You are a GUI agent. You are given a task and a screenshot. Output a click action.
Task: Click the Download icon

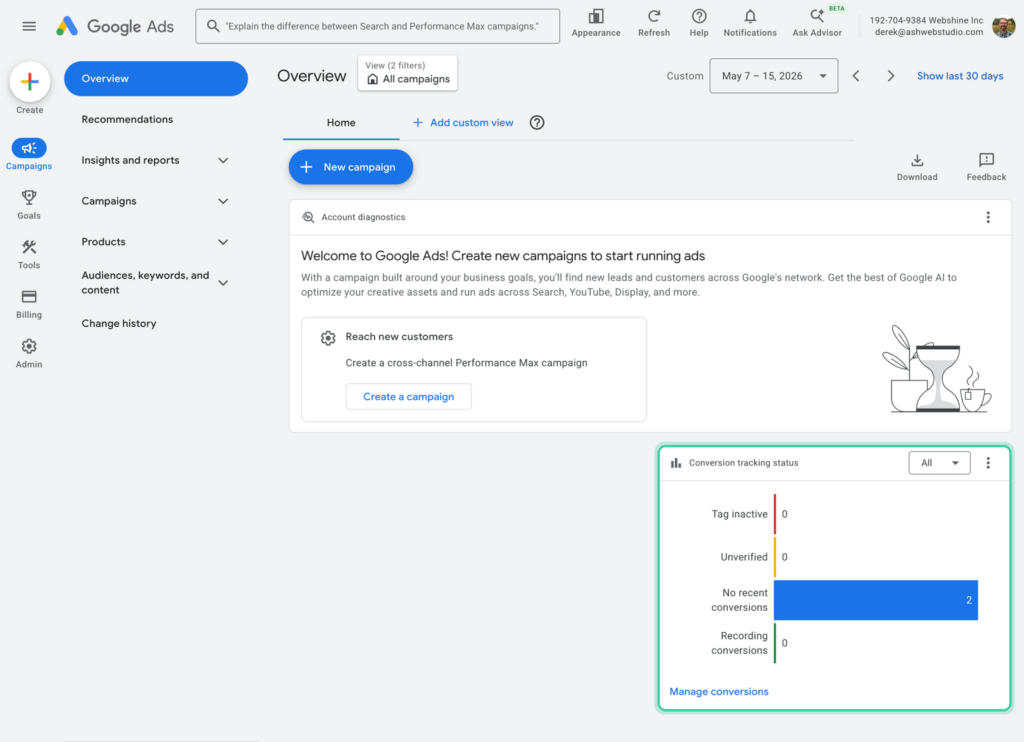pos(917,160)
